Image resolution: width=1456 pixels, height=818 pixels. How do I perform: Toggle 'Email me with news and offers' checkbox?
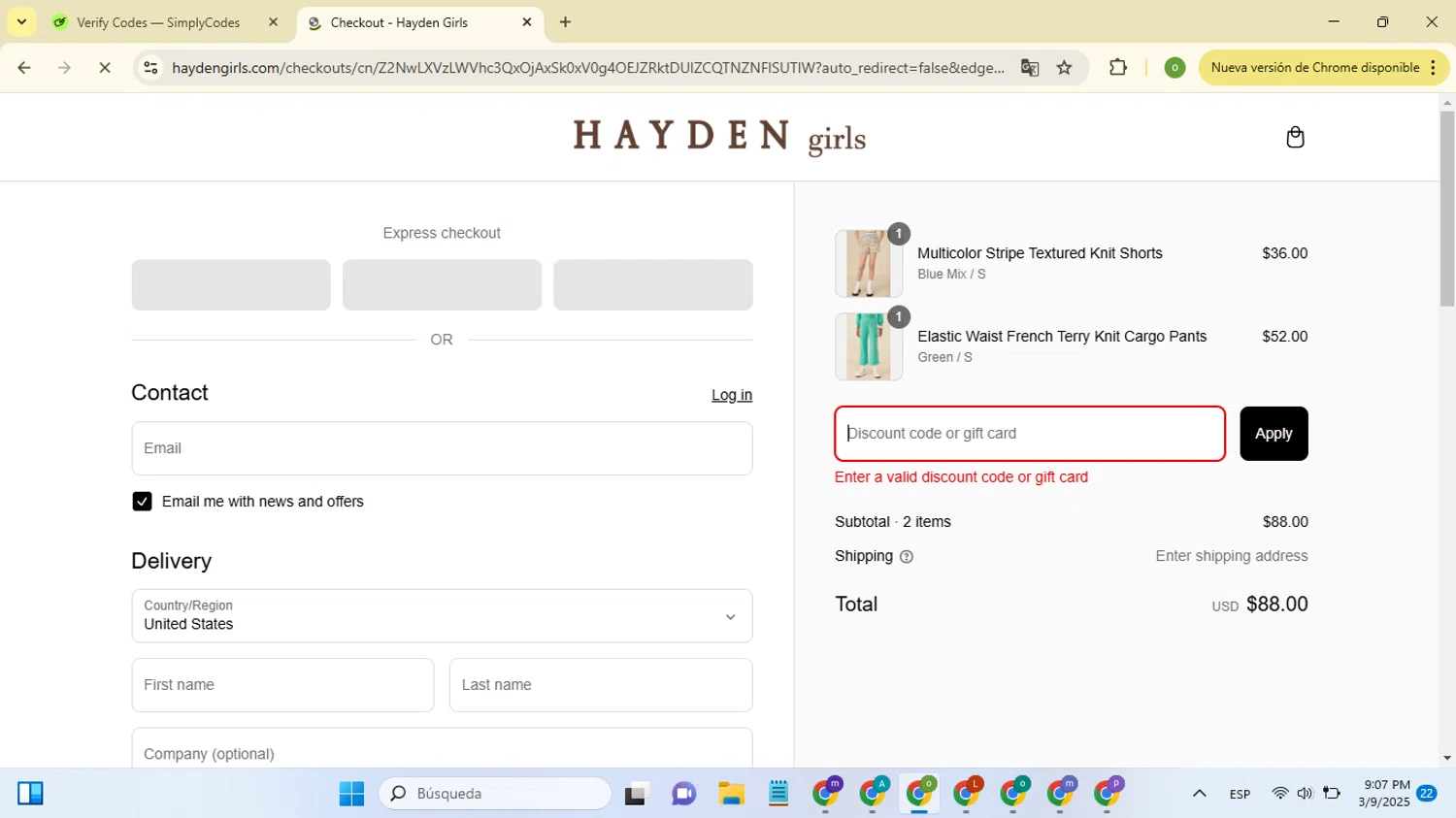coord(142,502)
